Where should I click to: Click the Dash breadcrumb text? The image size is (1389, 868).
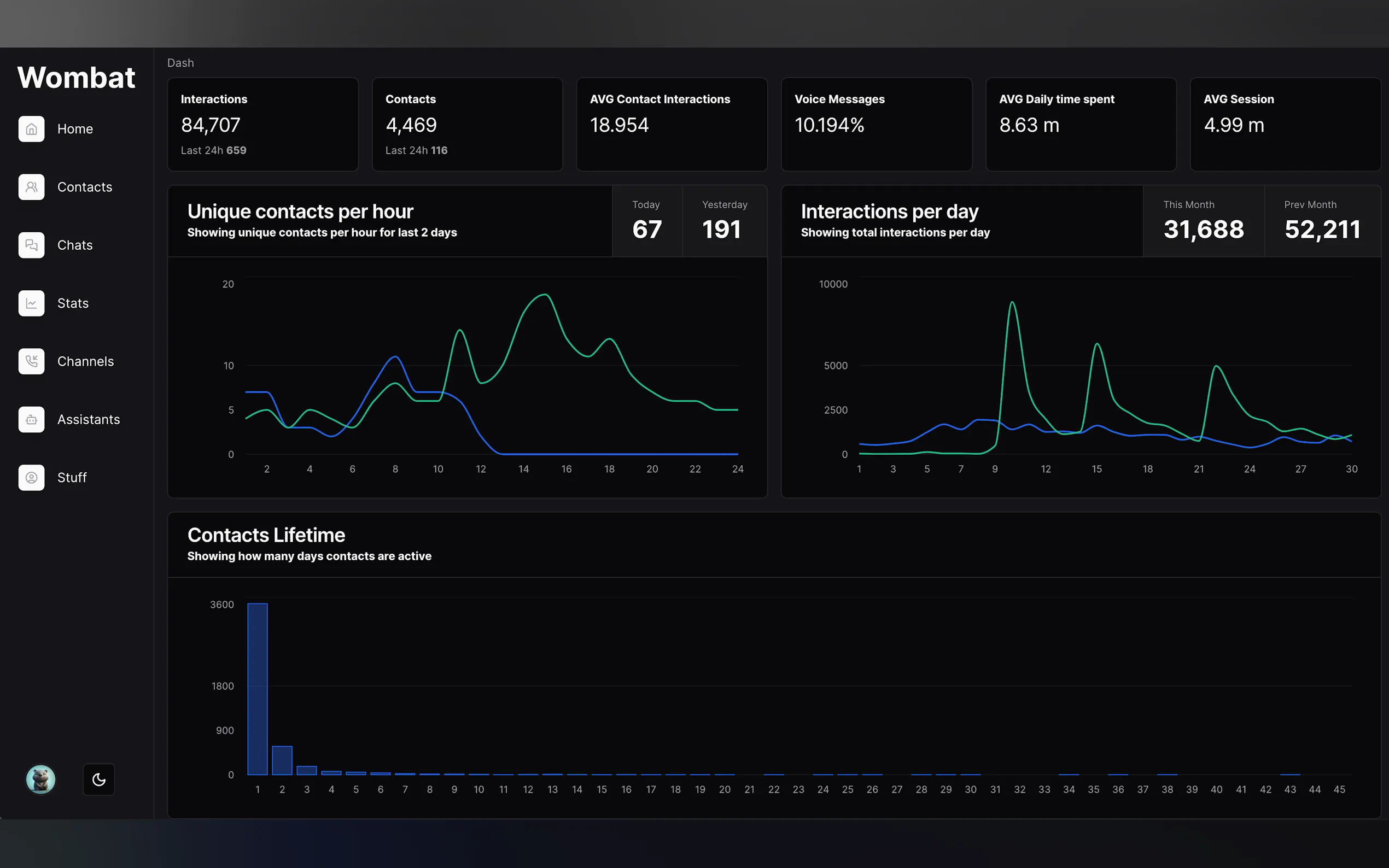(x=180, y=63)
